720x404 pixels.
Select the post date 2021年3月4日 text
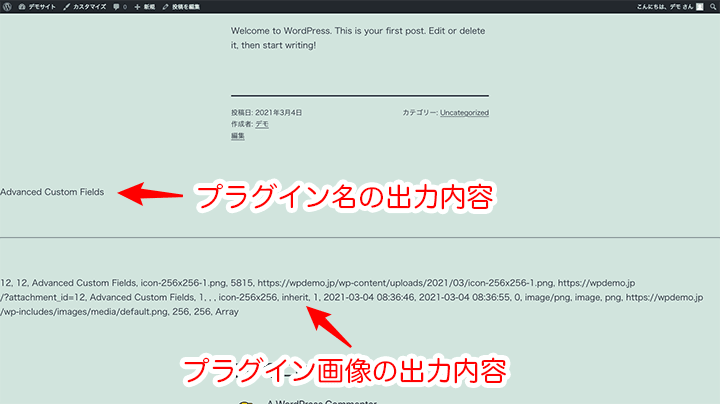[x=278, y=112]
